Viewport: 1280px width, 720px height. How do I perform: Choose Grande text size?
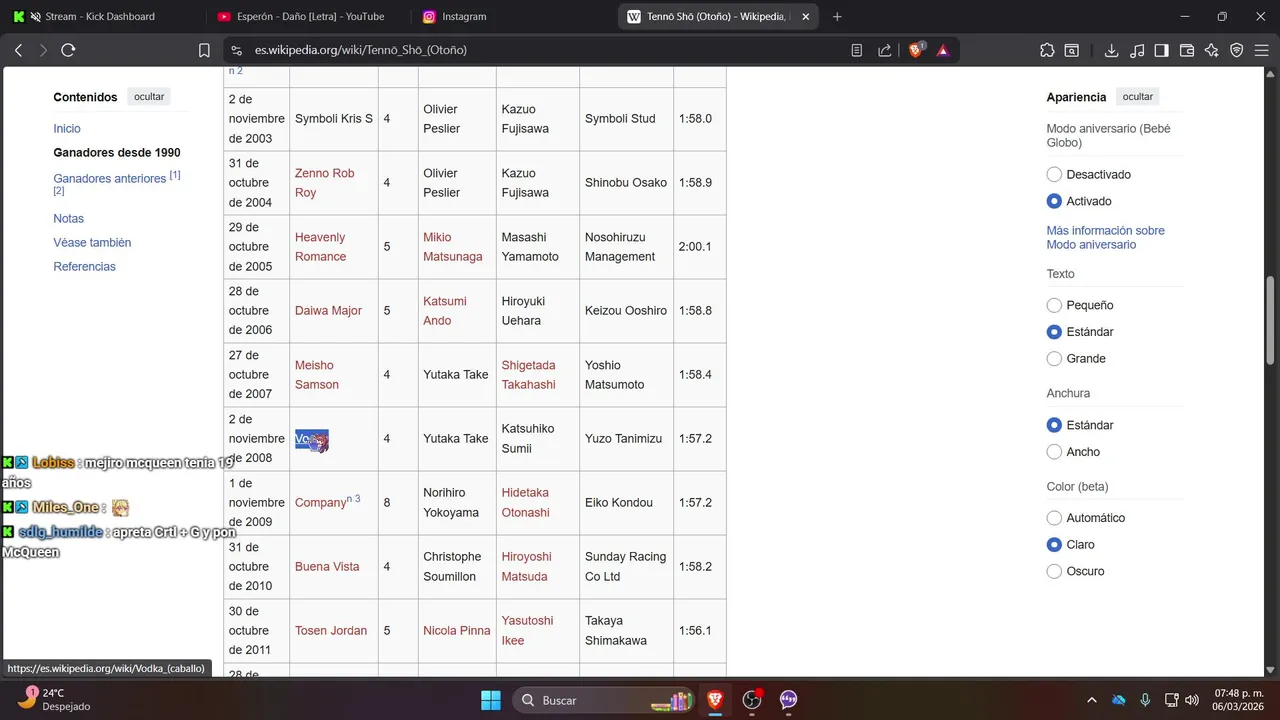1054,358
